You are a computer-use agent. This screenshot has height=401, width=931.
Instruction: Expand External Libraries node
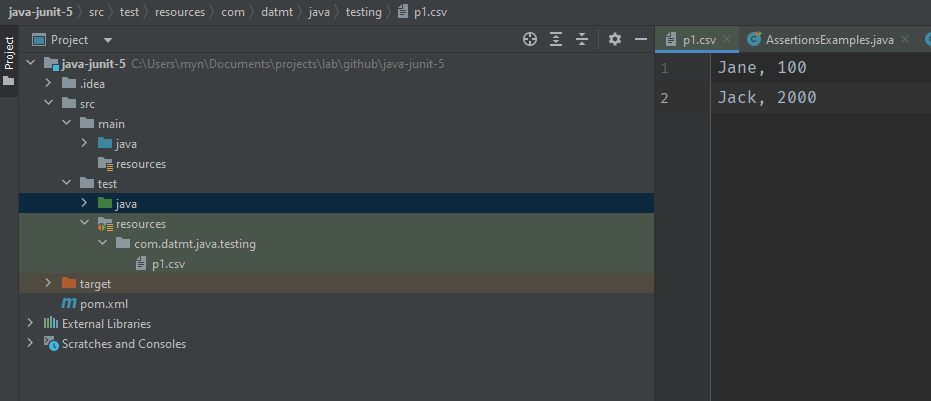pyautogui.click(x=30, y=324)
